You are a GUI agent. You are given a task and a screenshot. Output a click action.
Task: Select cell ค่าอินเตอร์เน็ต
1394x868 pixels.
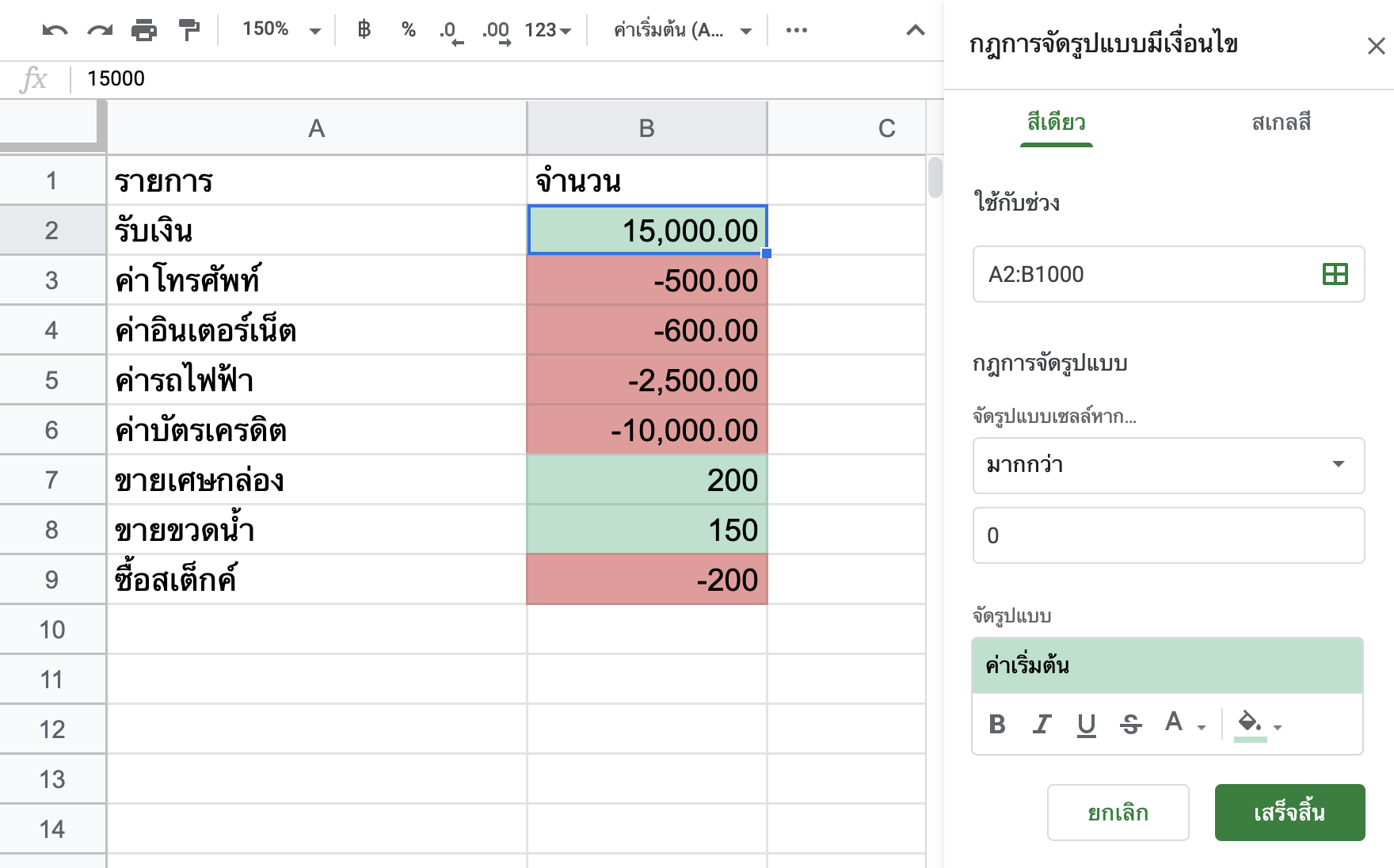click(x=317, y=330)
